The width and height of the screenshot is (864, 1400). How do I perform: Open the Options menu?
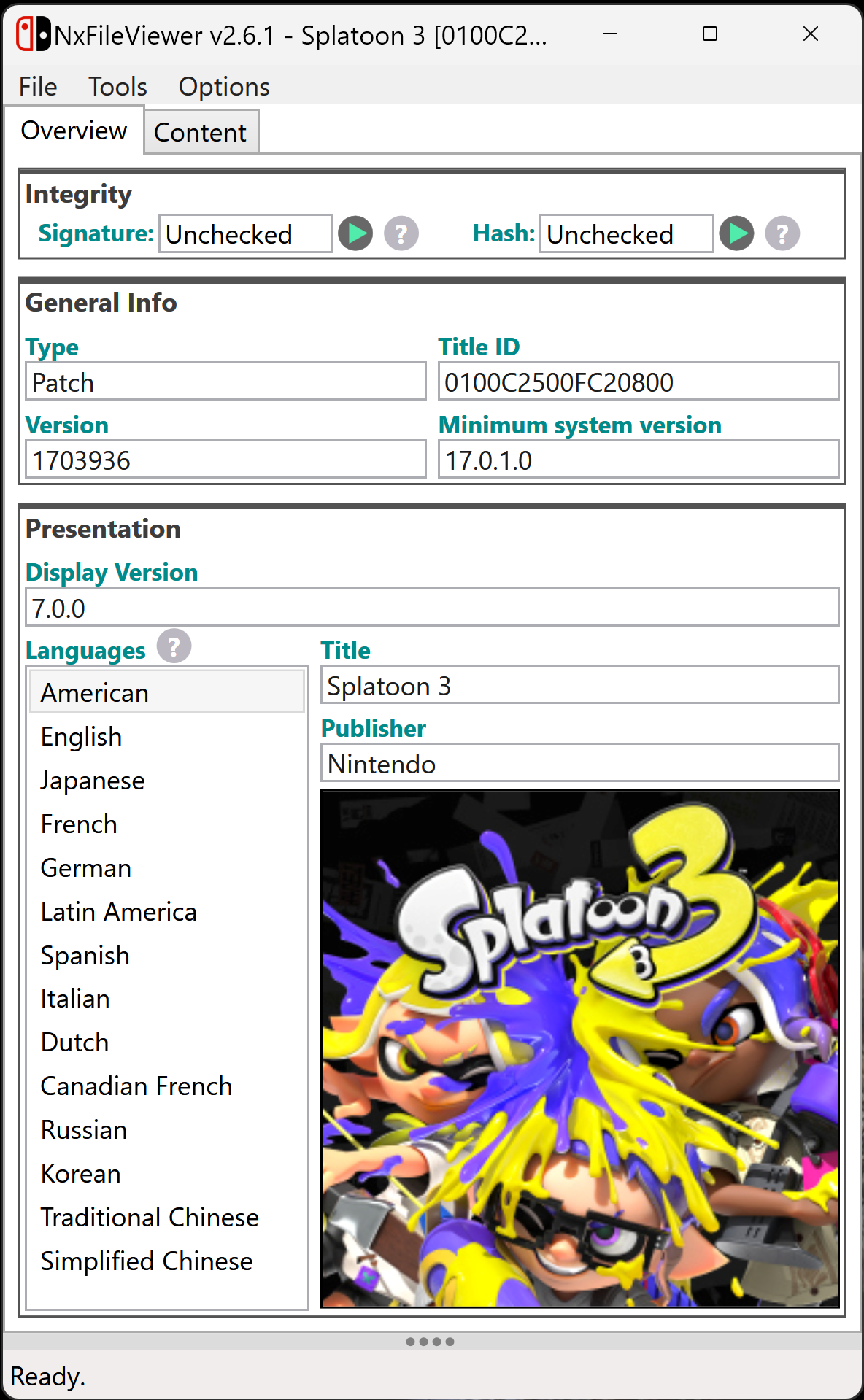point(224,86)
